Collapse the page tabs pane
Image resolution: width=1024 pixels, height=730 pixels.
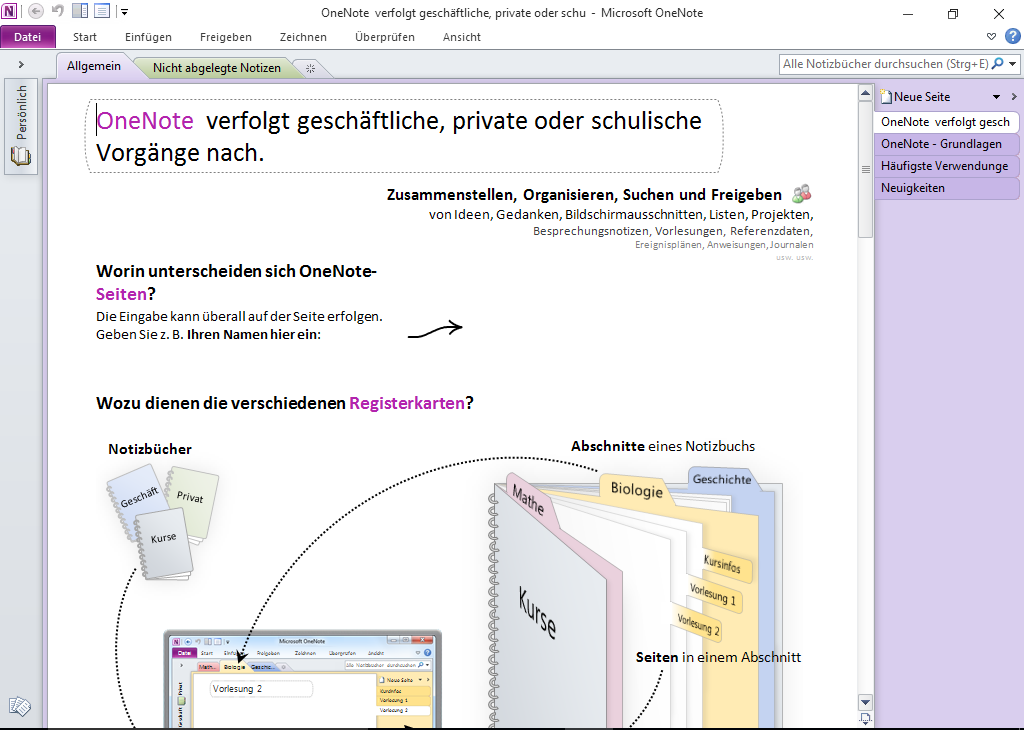tap(1014, 97)
